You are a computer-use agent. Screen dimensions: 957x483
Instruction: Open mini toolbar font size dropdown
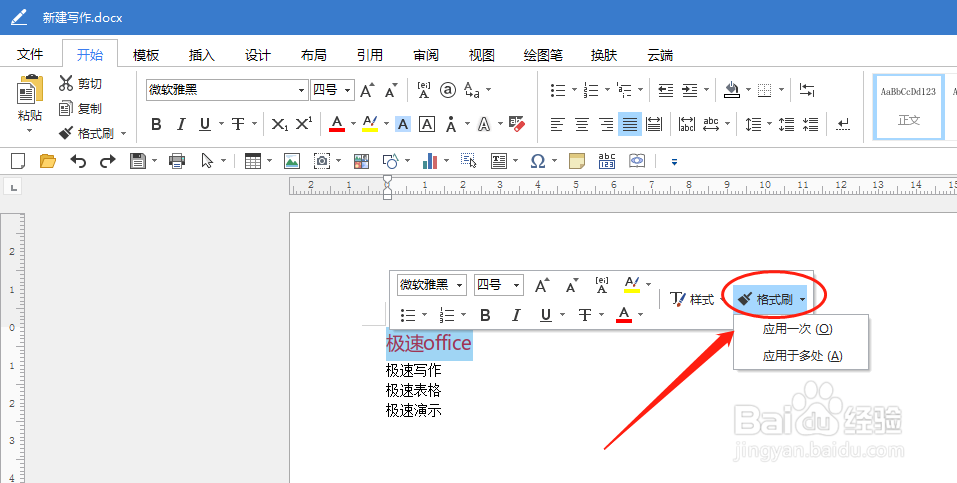point(516,285)
